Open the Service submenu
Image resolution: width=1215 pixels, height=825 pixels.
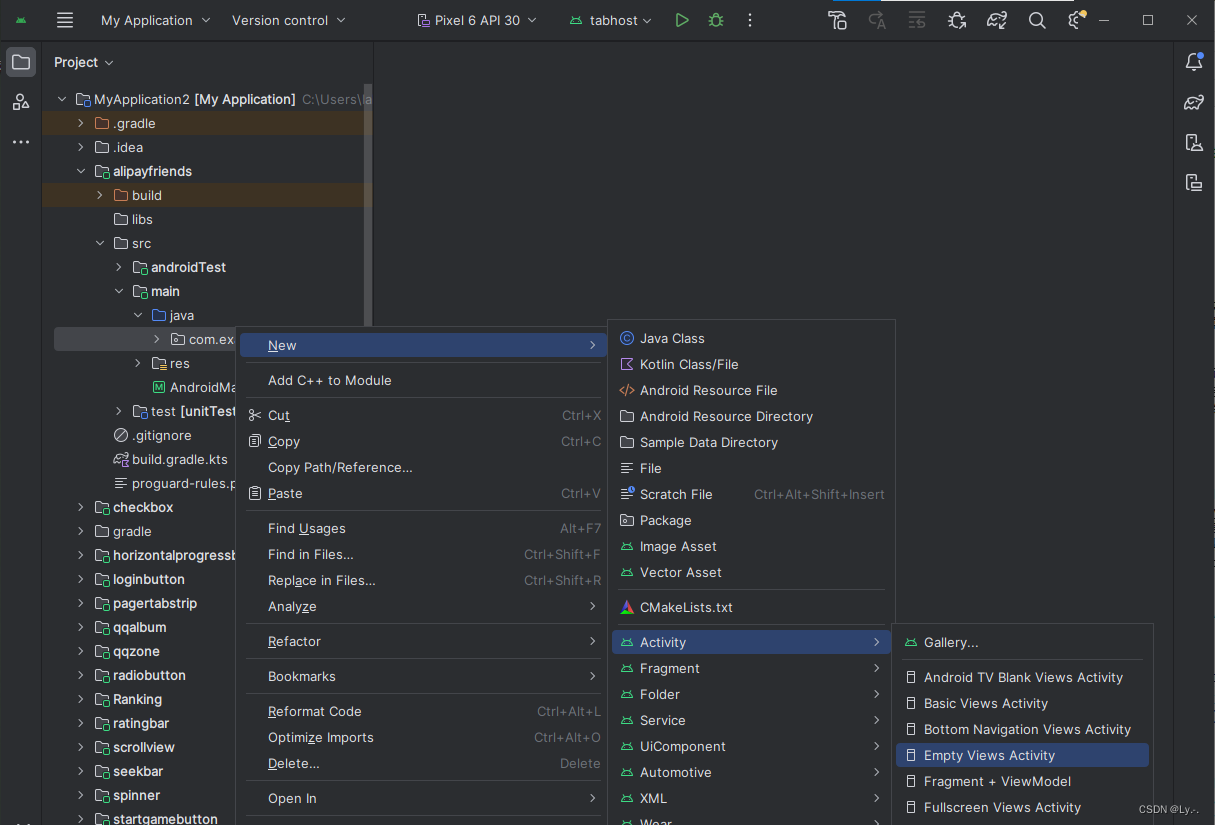pyautogui.click(x=751, y=720)
